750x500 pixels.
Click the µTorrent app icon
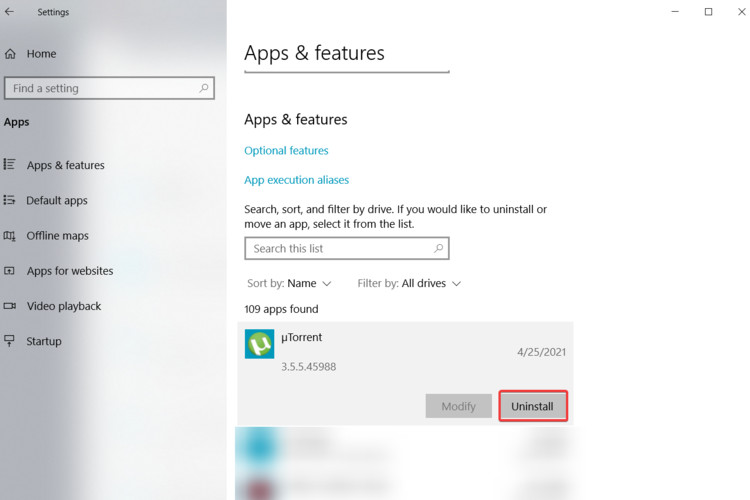click(259, 344)
